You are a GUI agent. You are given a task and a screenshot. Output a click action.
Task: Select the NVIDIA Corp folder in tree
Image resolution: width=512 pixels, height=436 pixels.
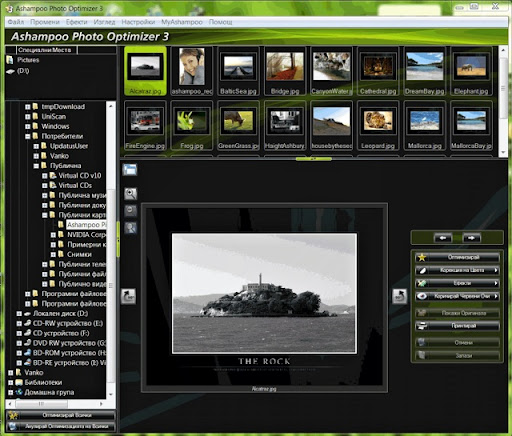click(86, 235)
